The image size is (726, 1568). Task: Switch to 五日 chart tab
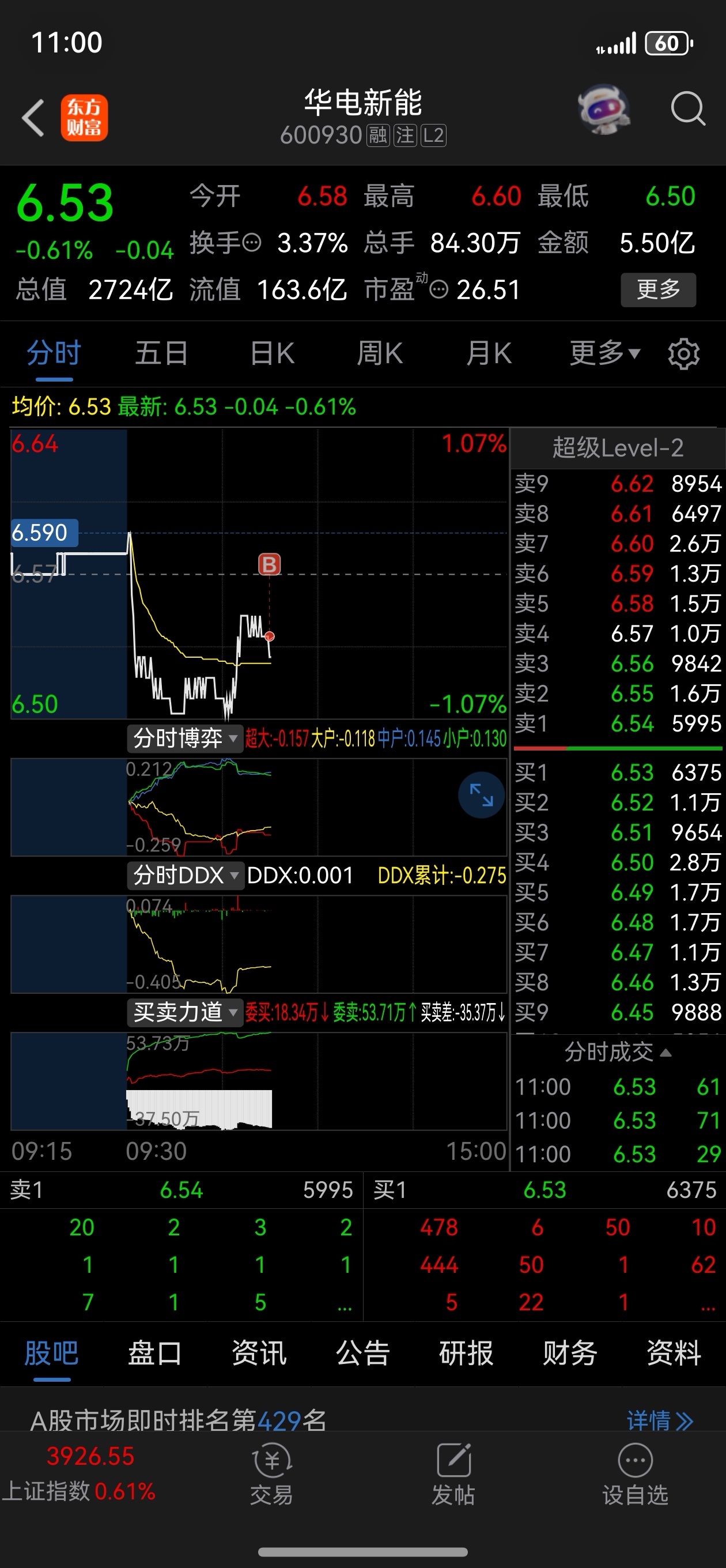[161, 353]
